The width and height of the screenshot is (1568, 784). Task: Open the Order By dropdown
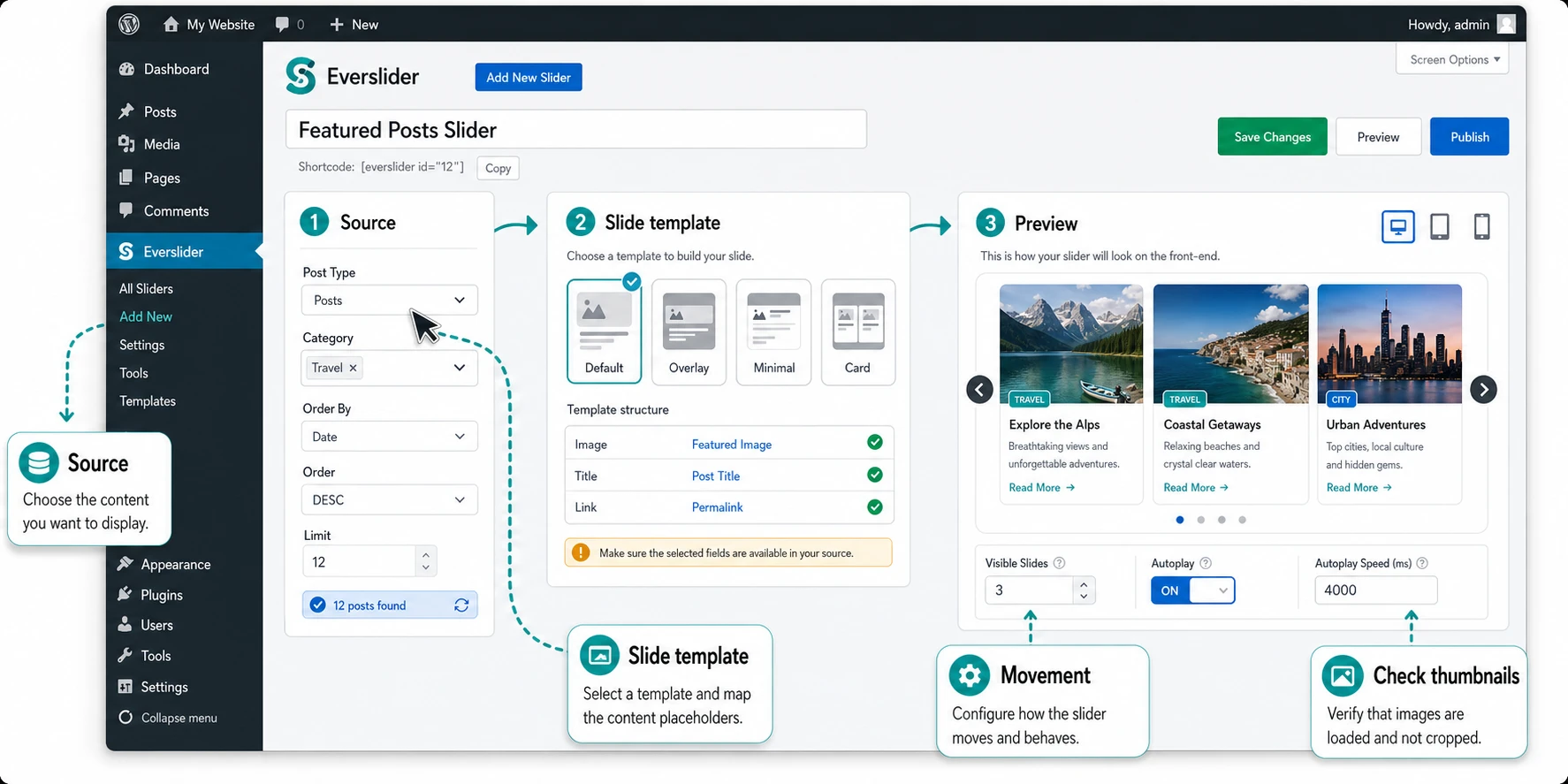tap(389, 437)
